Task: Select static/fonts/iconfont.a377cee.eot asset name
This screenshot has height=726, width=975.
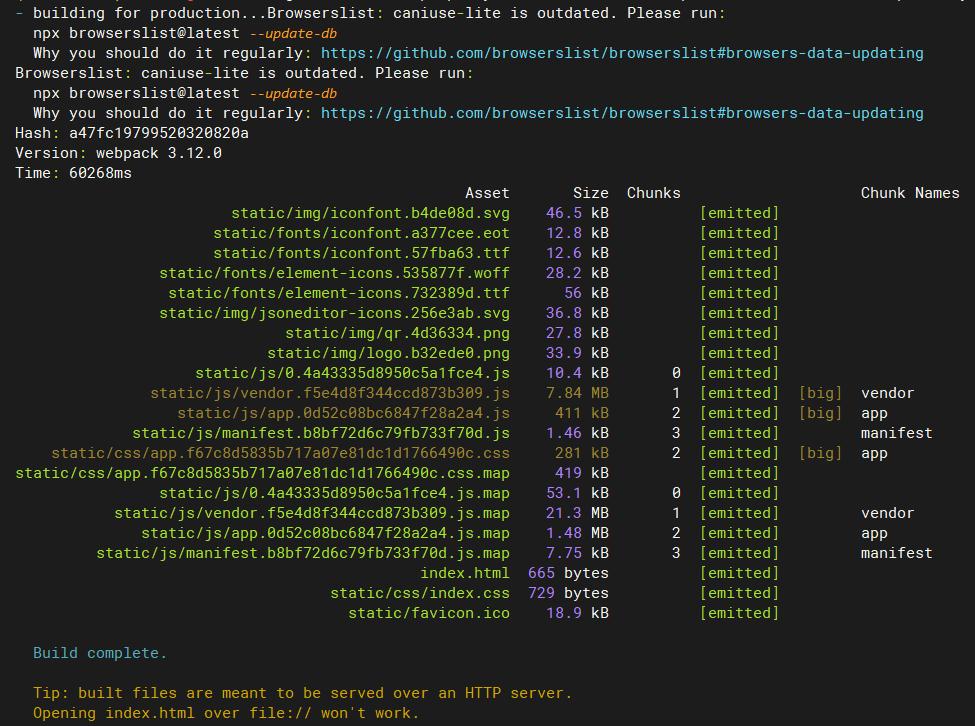Action: click(x=361, y=233)
